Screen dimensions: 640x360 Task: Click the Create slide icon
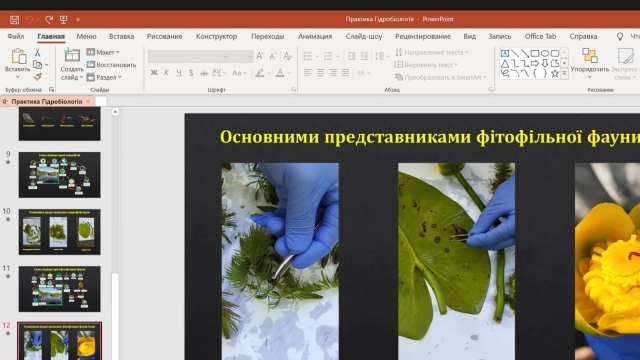click(72, 55)
